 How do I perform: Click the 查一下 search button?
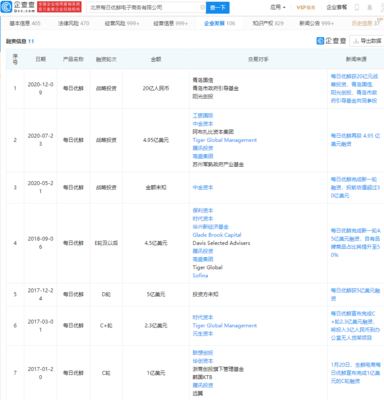tap(218, 7)
